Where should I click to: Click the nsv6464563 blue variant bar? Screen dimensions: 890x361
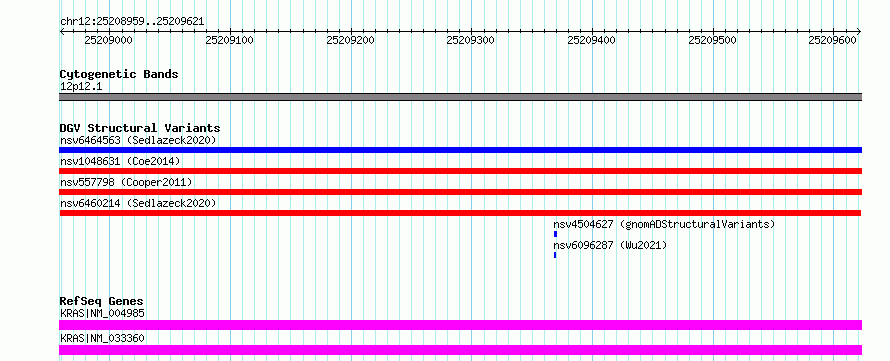tap(460, 150)
